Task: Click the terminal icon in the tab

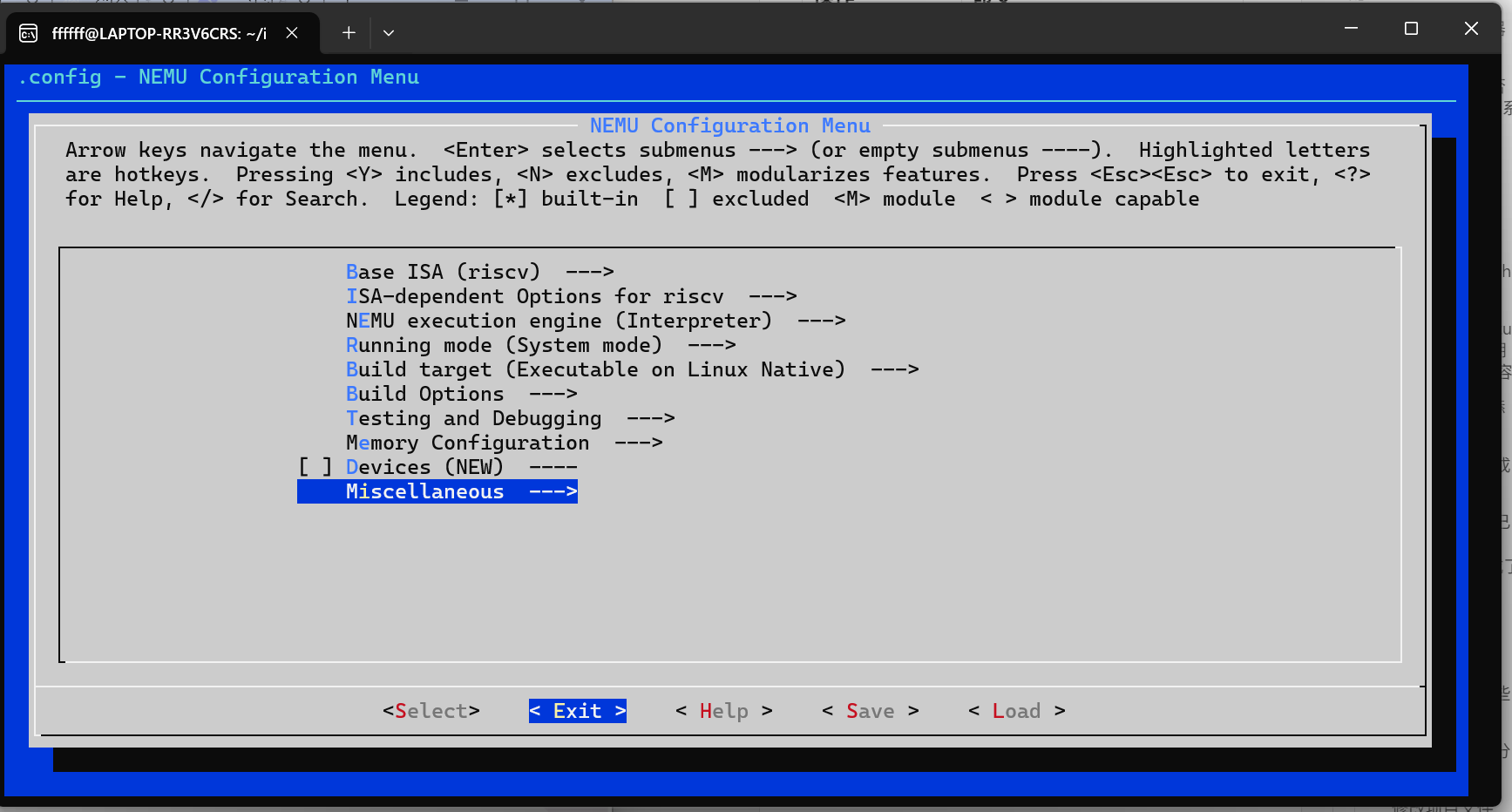Action: [28, 33]
